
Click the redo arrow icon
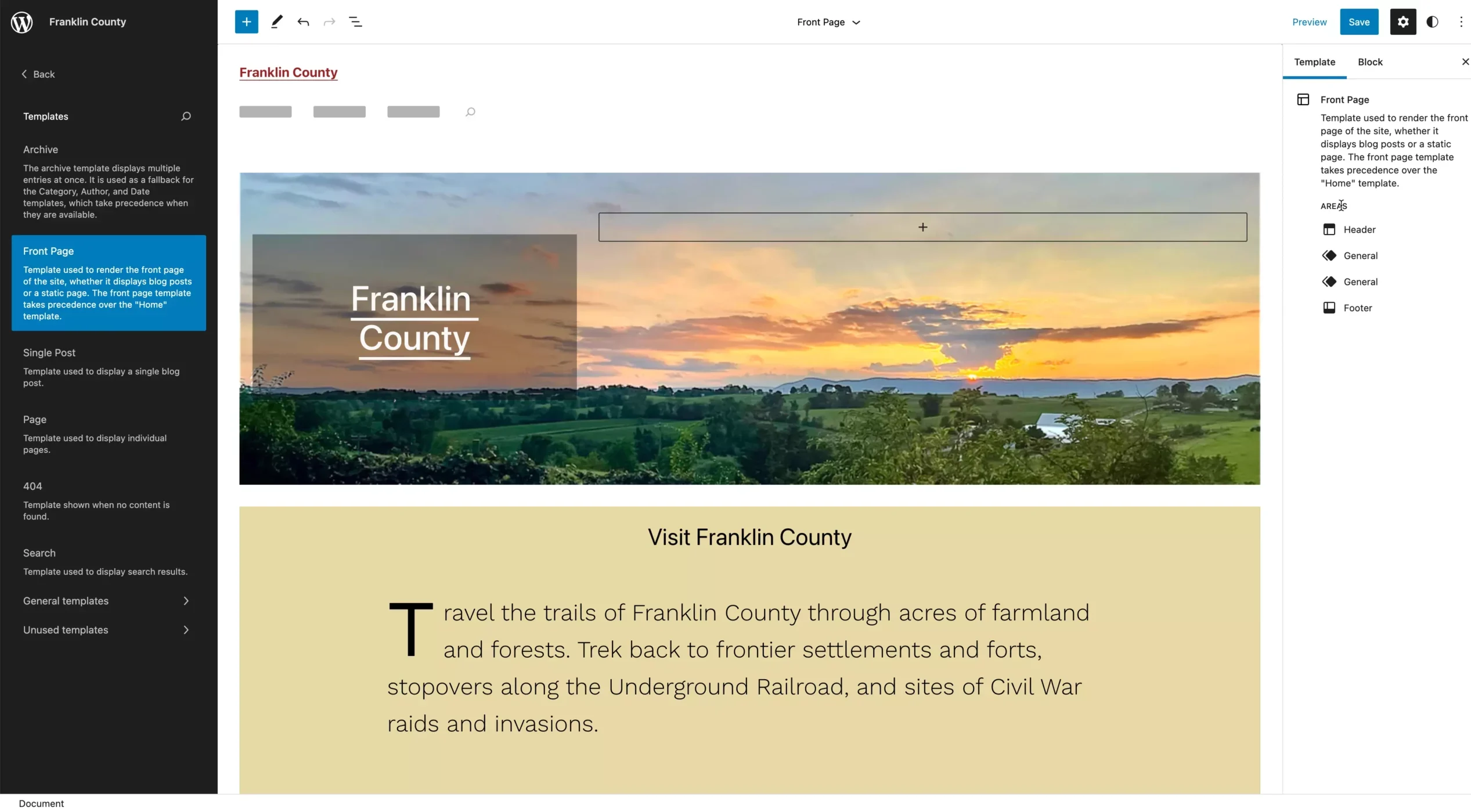coord(329,21)
